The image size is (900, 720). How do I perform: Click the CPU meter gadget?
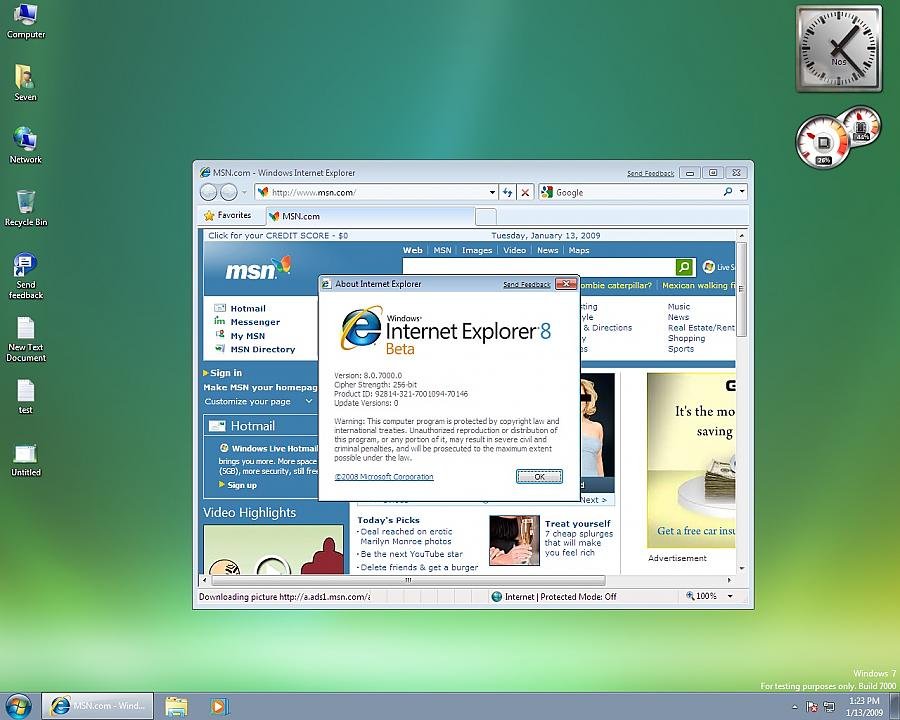823,141
